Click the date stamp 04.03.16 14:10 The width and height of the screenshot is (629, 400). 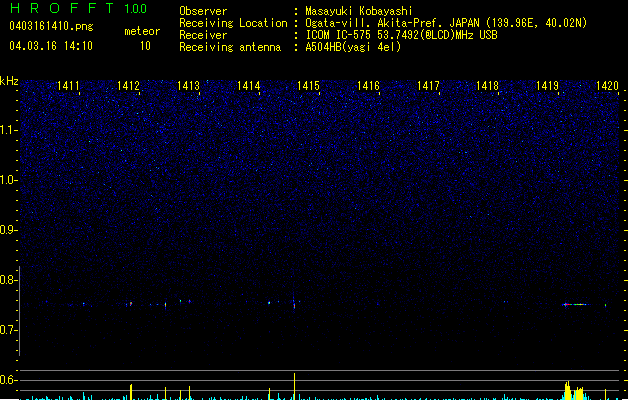pos(51,46)
